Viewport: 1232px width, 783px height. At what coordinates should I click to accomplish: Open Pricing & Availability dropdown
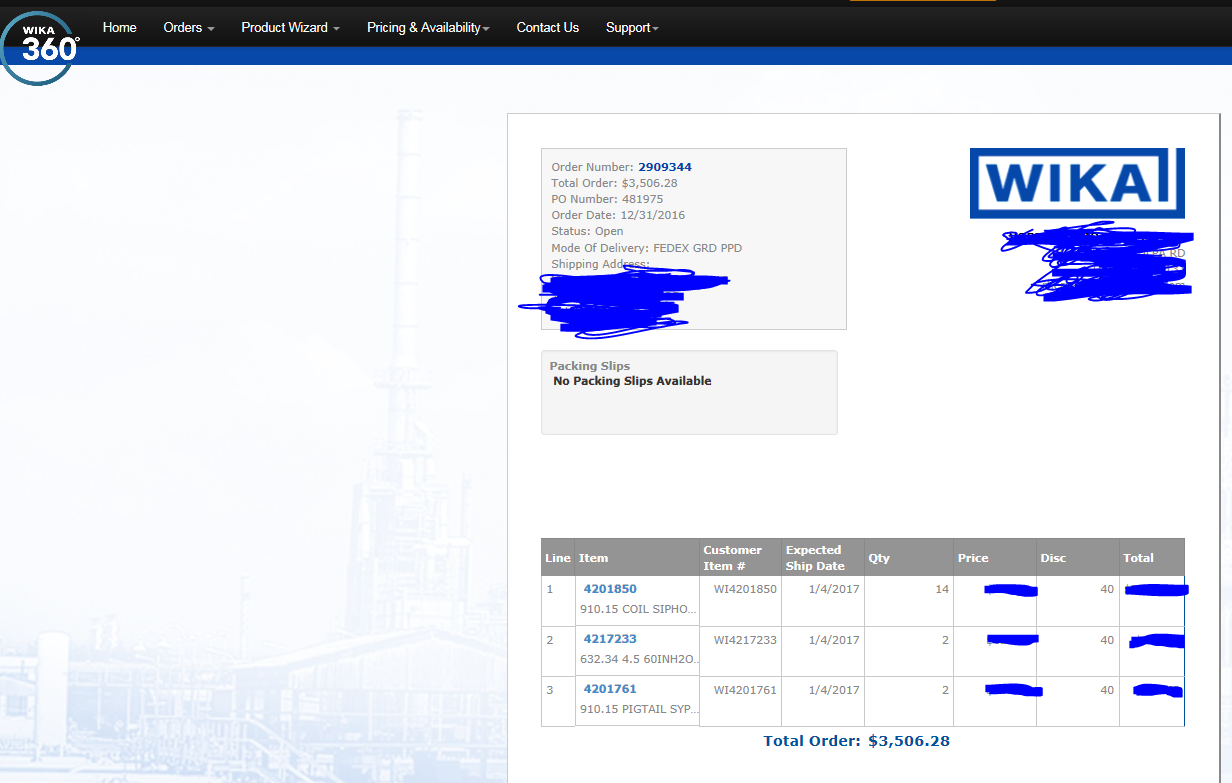(428, 27)
